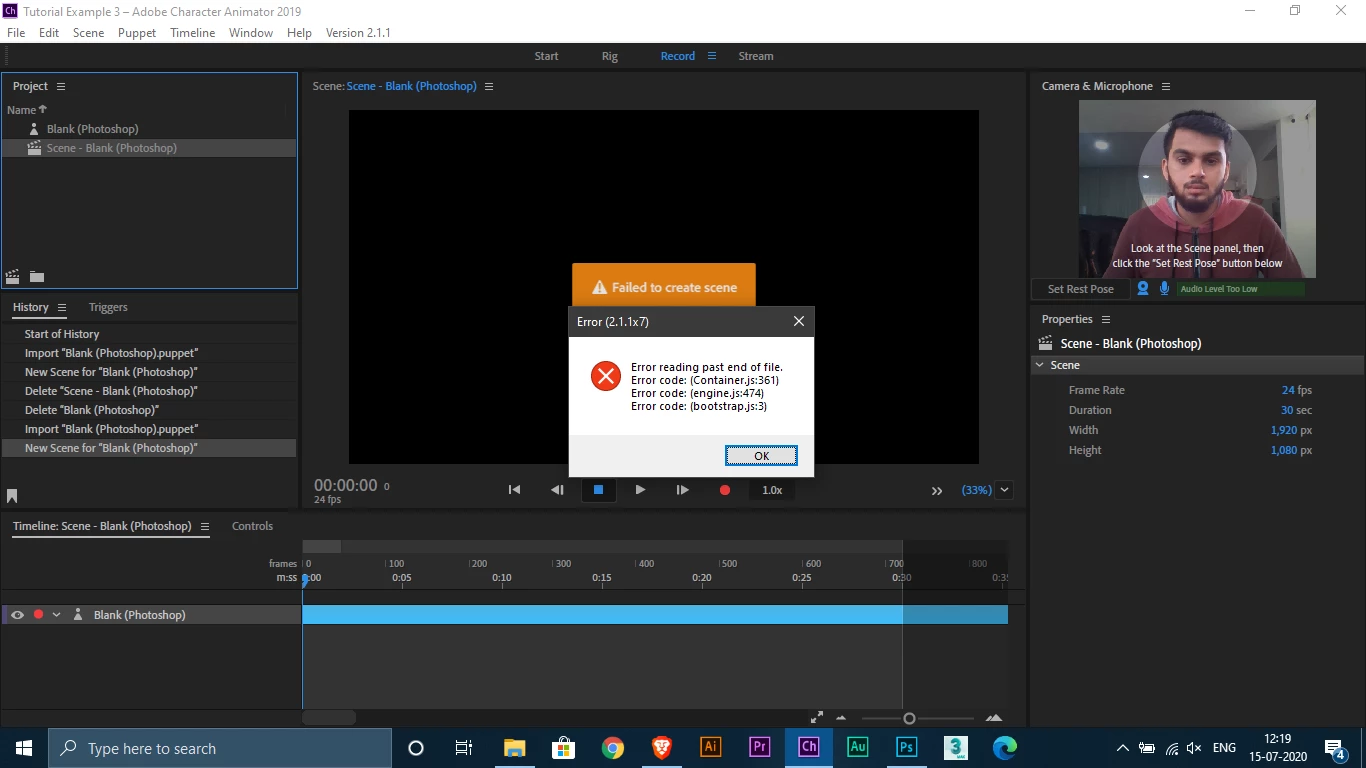
Task: Open the Camera & Microphone panel menu
Action: pos(1166,86)
